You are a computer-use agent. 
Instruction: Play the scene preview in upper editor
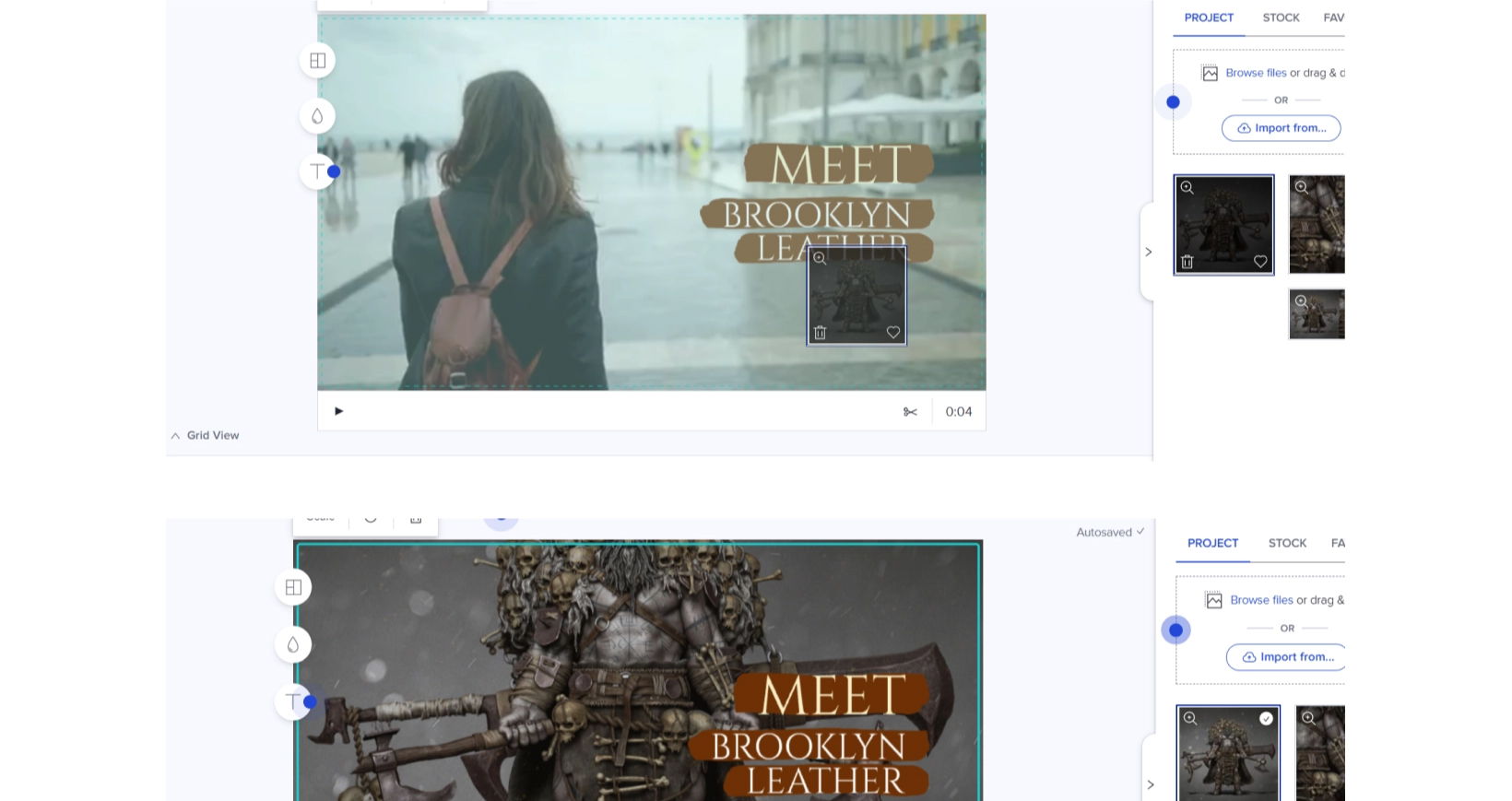[x=338, y=411]
